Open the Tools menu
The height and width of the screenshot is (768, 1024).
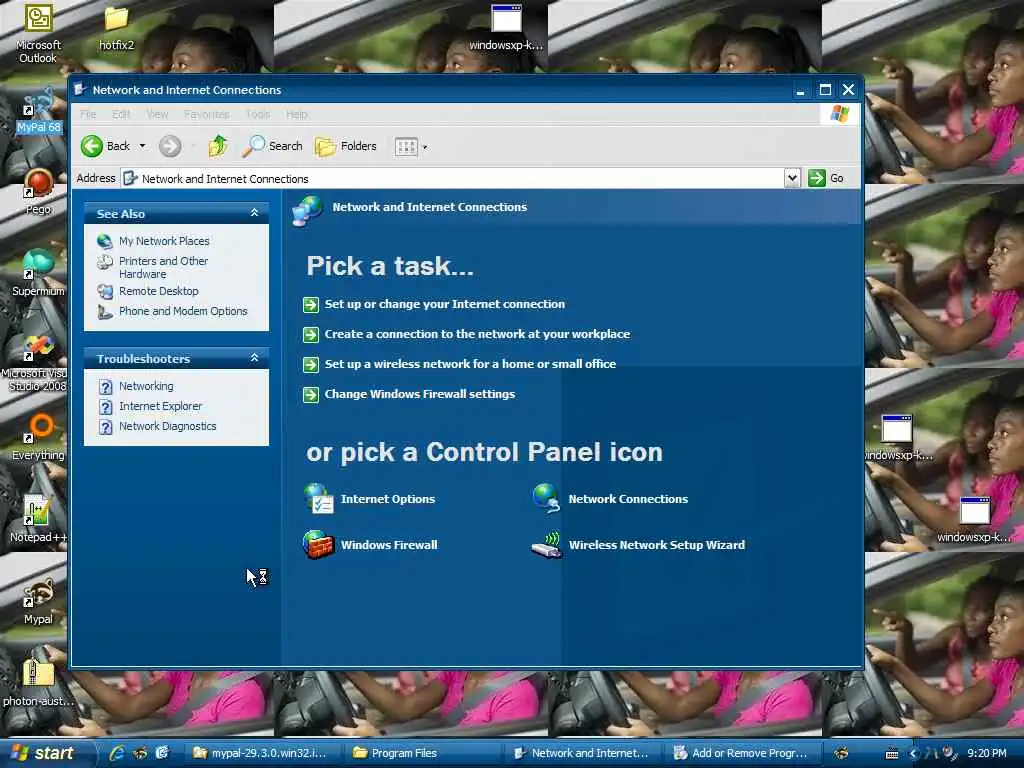click(257, 114)
